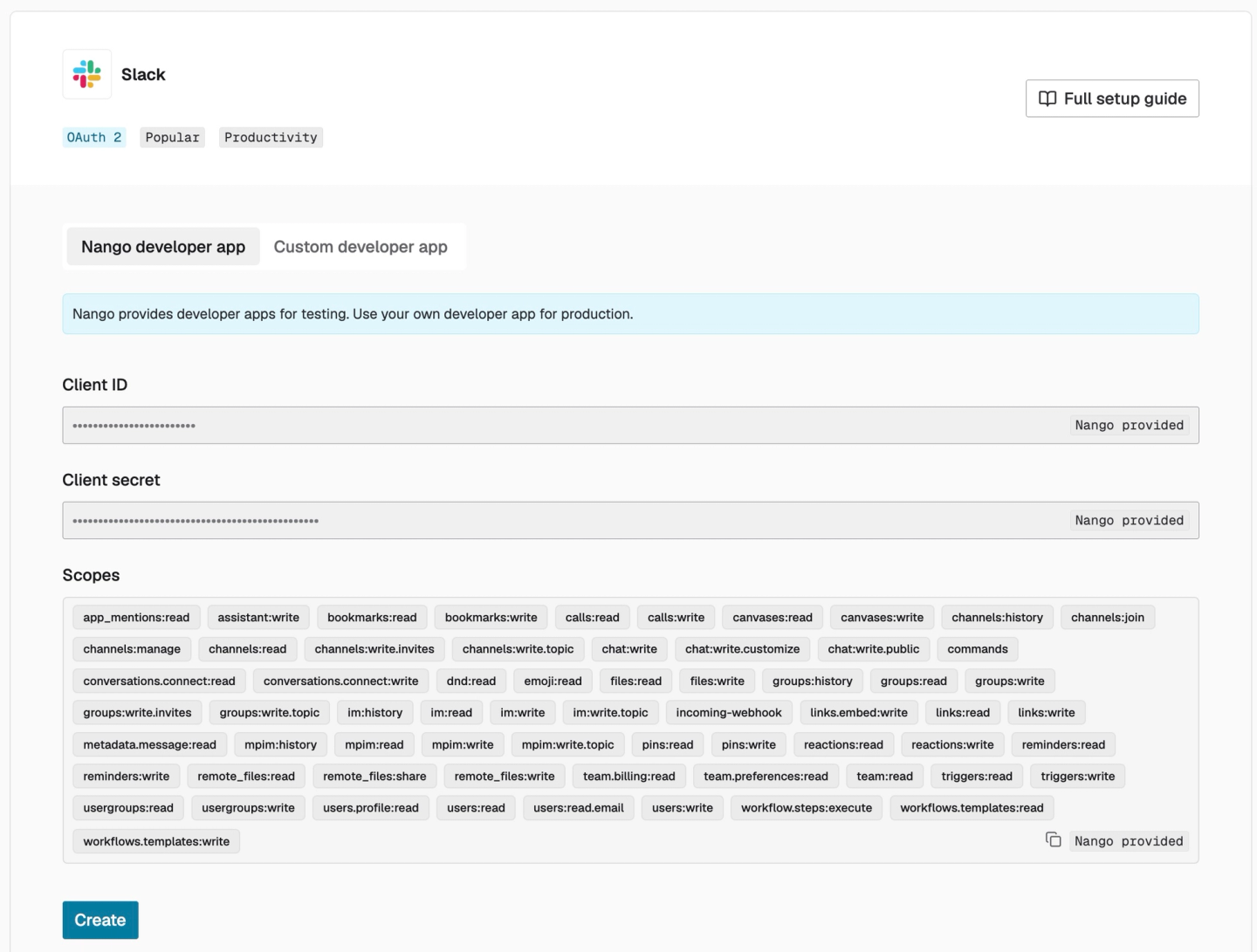
Task: Click the dnd:read scope
Action: click(471, 681)
